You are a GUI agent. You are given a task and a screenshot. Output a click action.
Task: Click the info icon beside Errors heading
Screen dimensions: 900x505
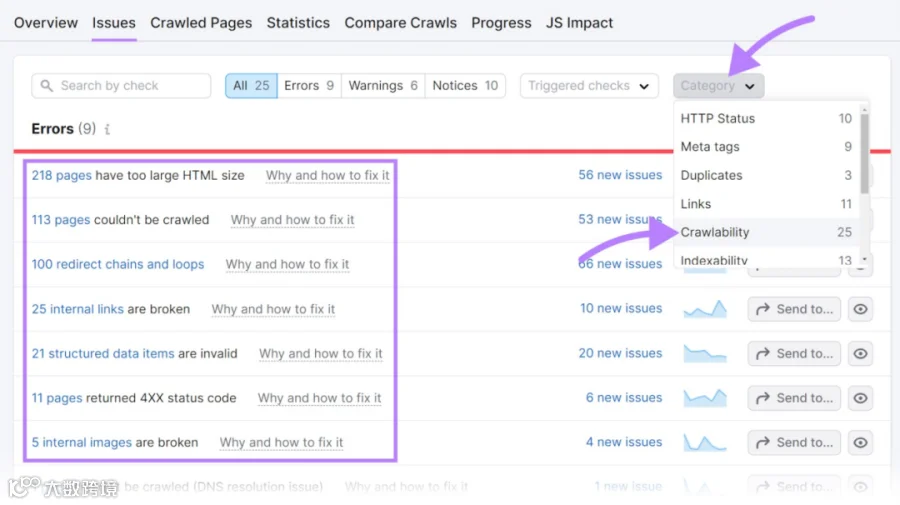(107, 129)
